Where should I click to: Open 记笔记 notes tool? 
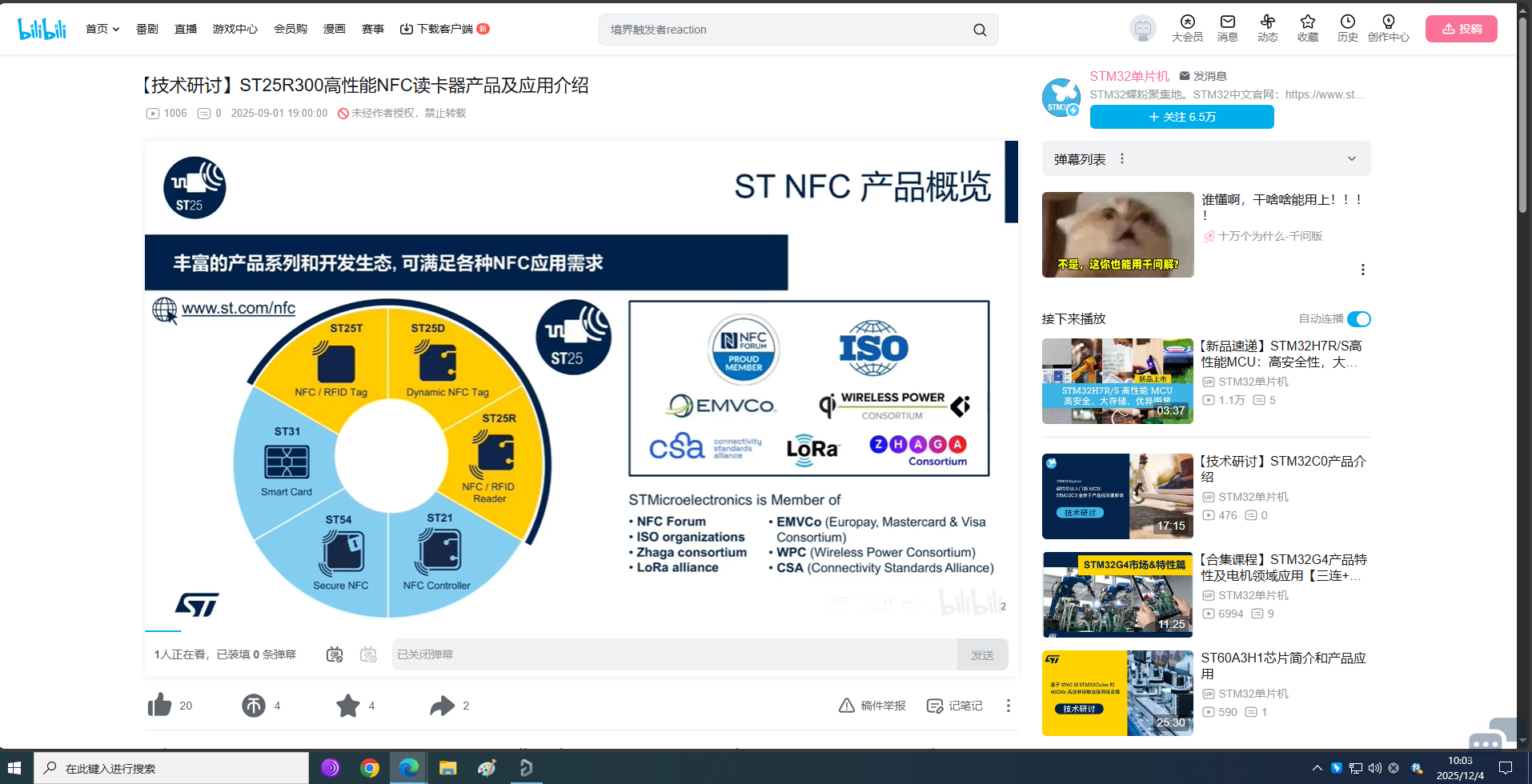pos(954,706)
